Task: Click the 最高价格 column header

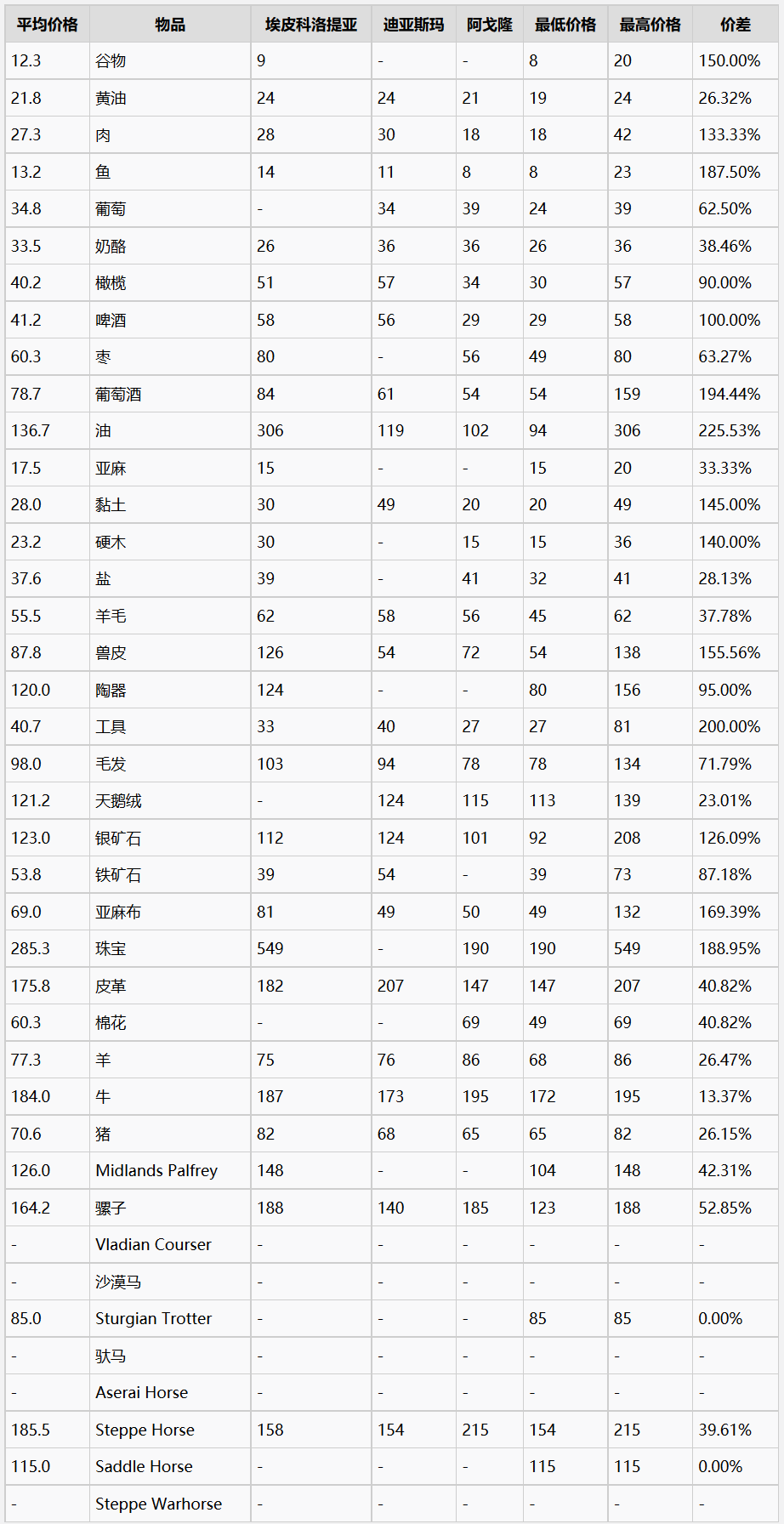Action: (x=650, y=25)
